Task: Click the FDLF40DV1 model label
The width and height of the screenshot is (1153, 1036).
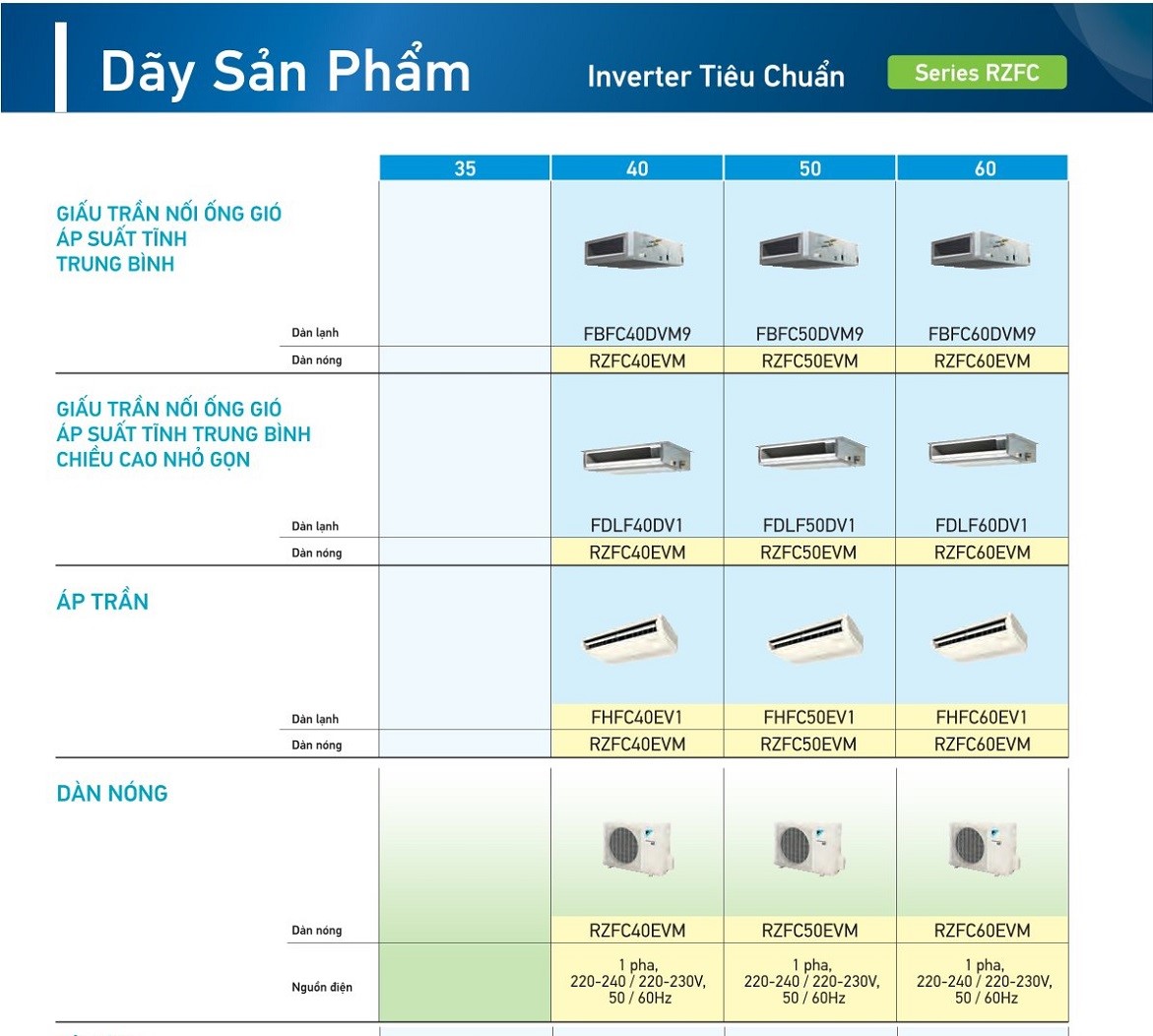Action: click(x=637, y=525)
